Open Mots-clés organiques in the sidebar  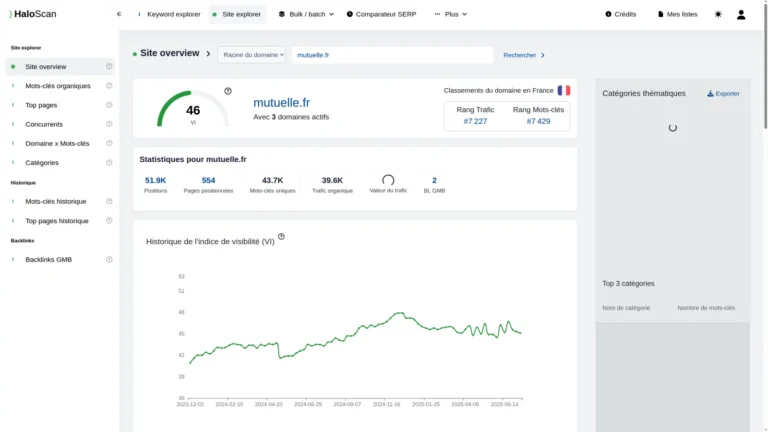[60, 86]
